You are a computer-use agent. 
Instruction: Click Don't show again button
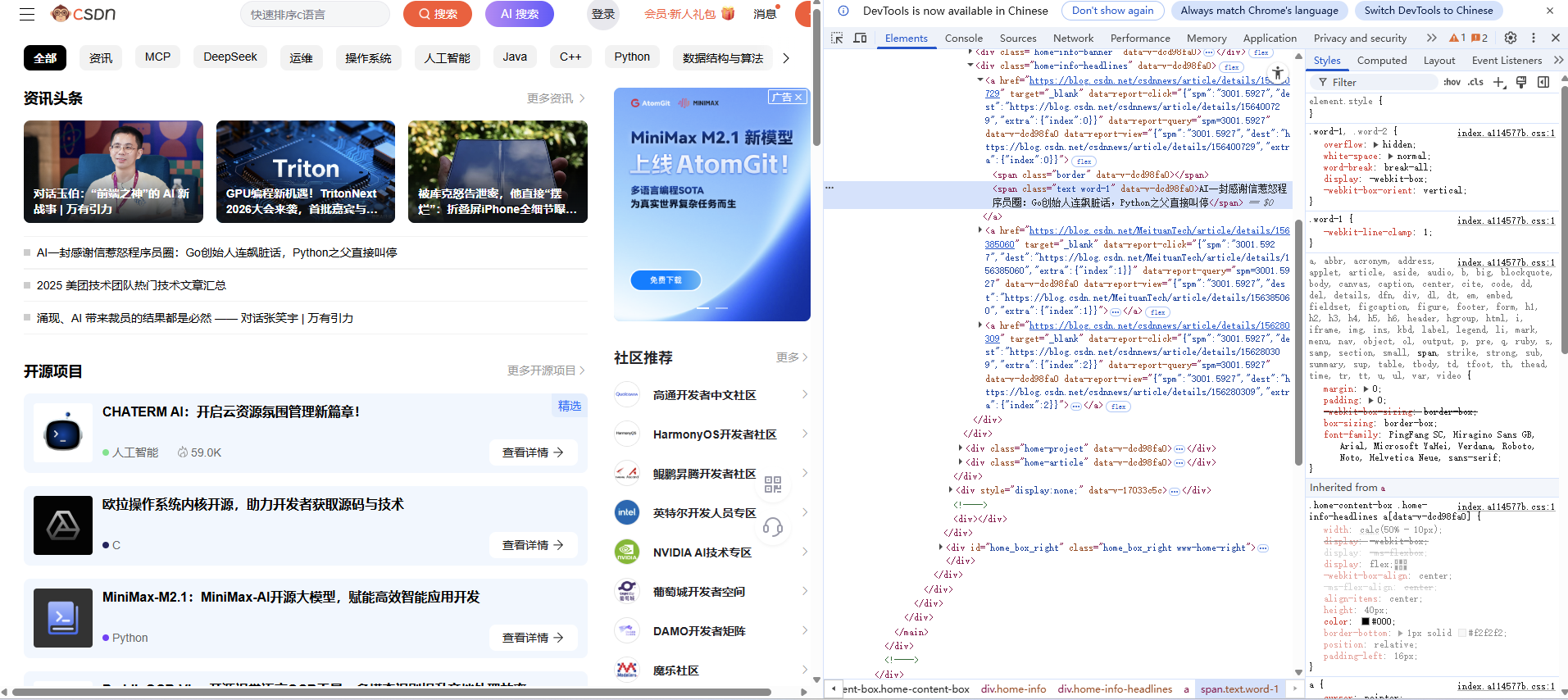point(1112,11)
